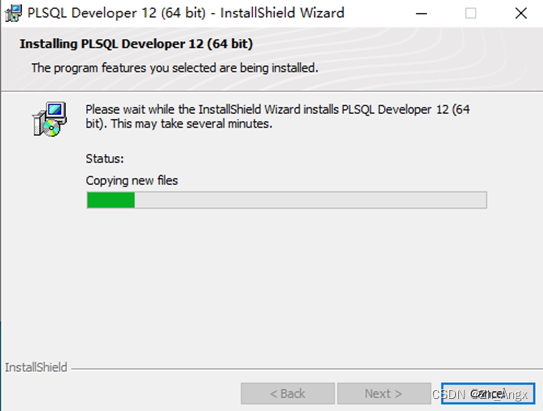Click 'The program features you selected' subtitle

coord(175,68)
